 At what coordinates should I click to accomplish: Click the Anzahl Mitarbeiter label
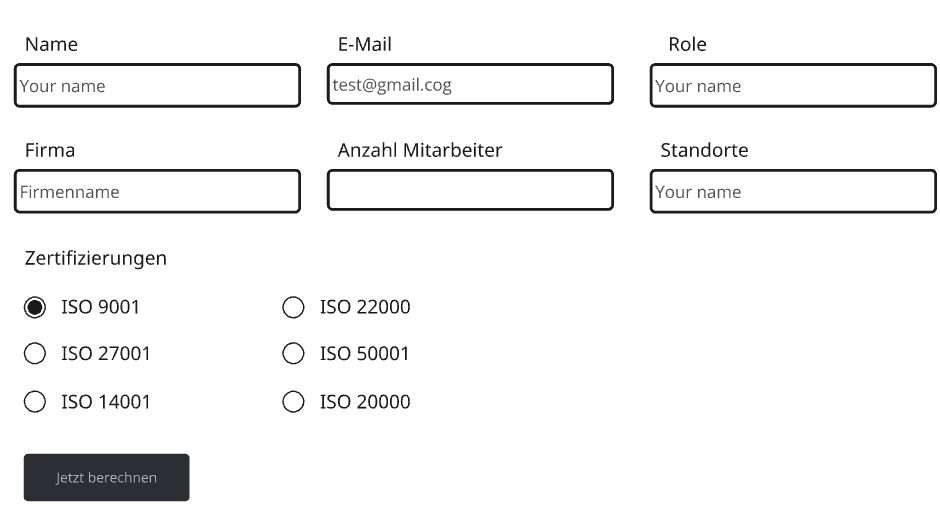click(420, 151)
